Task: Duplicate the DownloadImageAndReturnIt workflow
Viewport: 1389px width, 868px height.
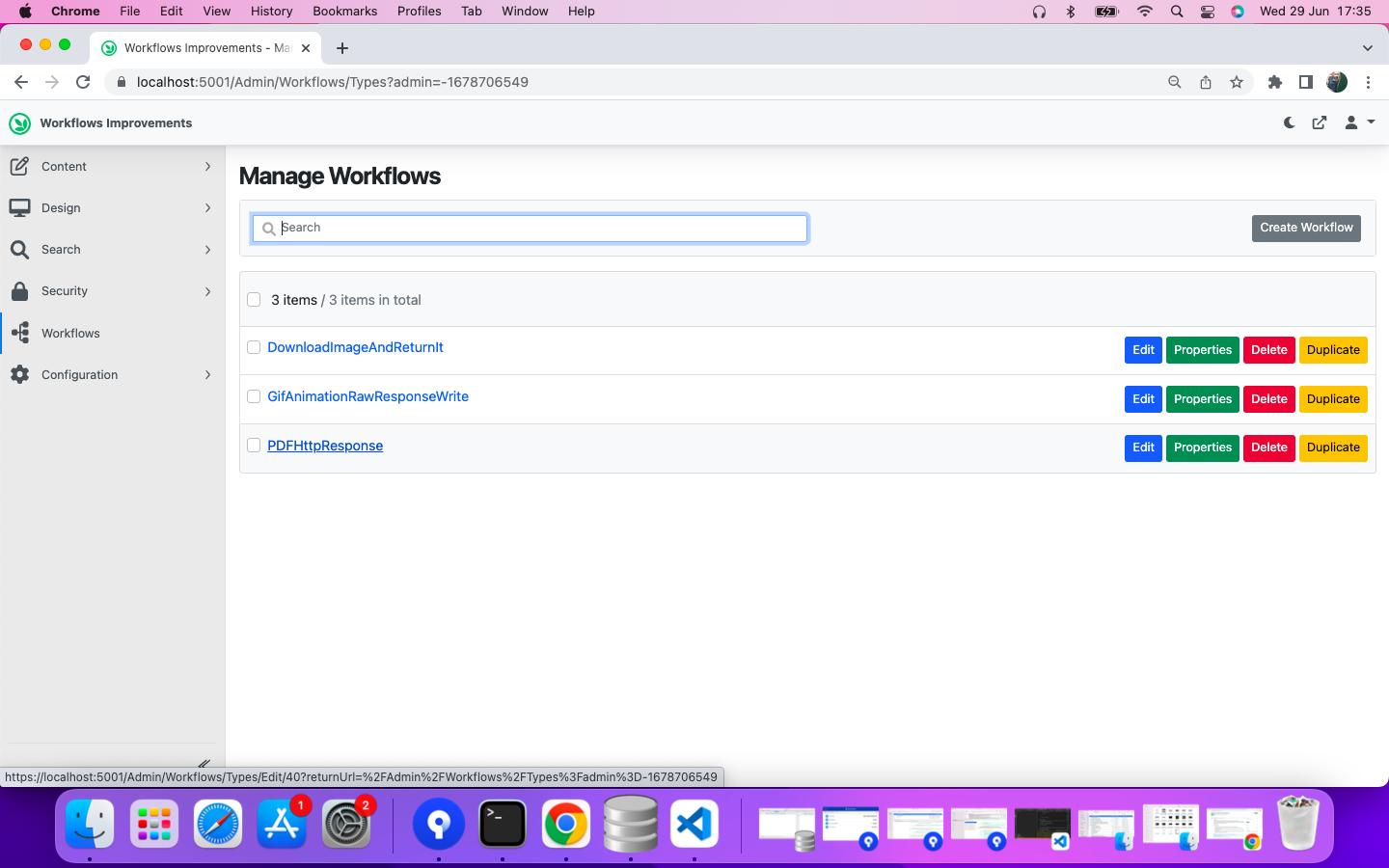Action: 1333,350
